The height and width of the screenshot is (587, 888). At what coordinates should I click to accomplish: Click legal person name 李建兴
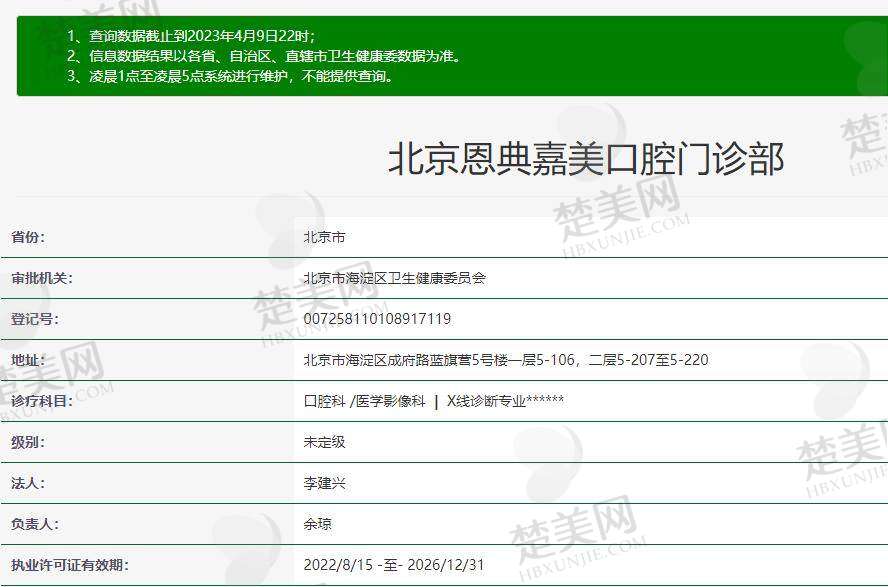(324, 483)
